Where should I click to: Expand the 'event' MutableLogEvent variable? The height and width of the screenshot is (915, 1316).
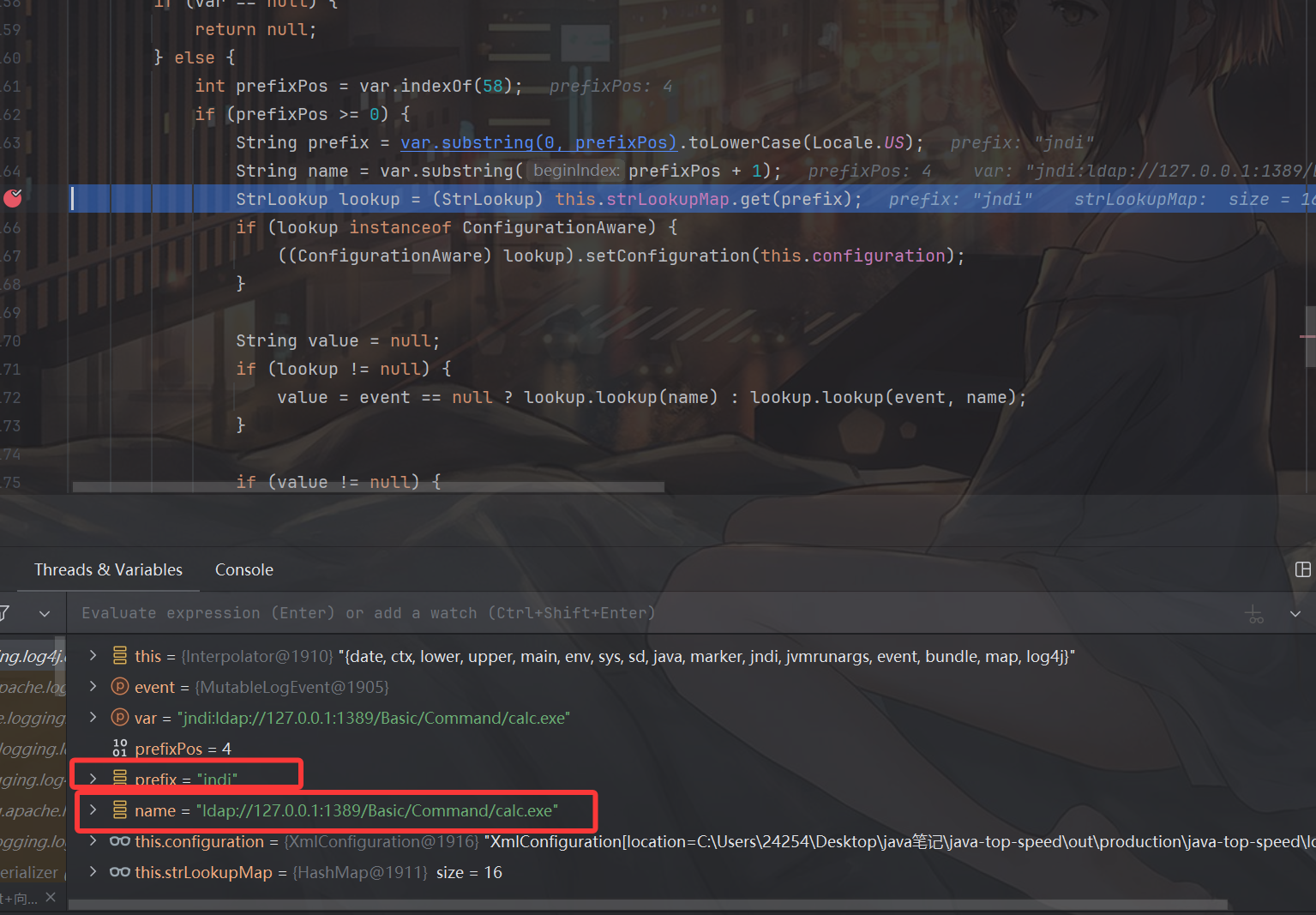(x=93, y=687)
